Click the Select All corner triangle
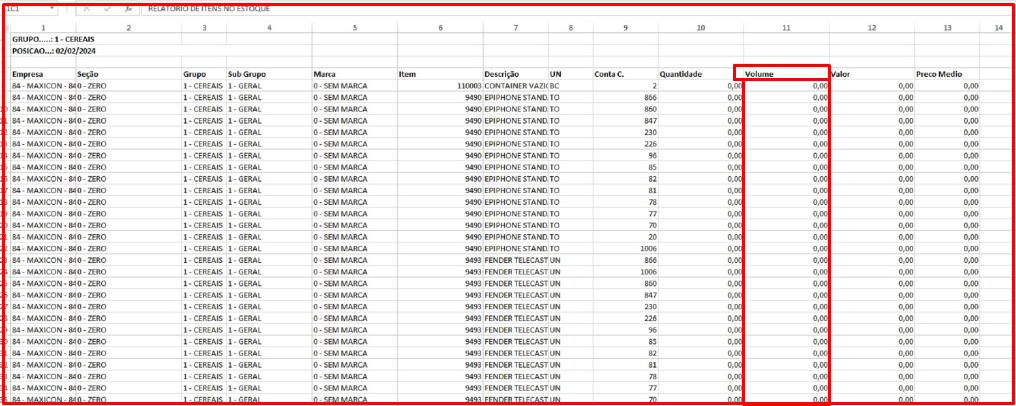1016x406 pixels. (6, 28)
